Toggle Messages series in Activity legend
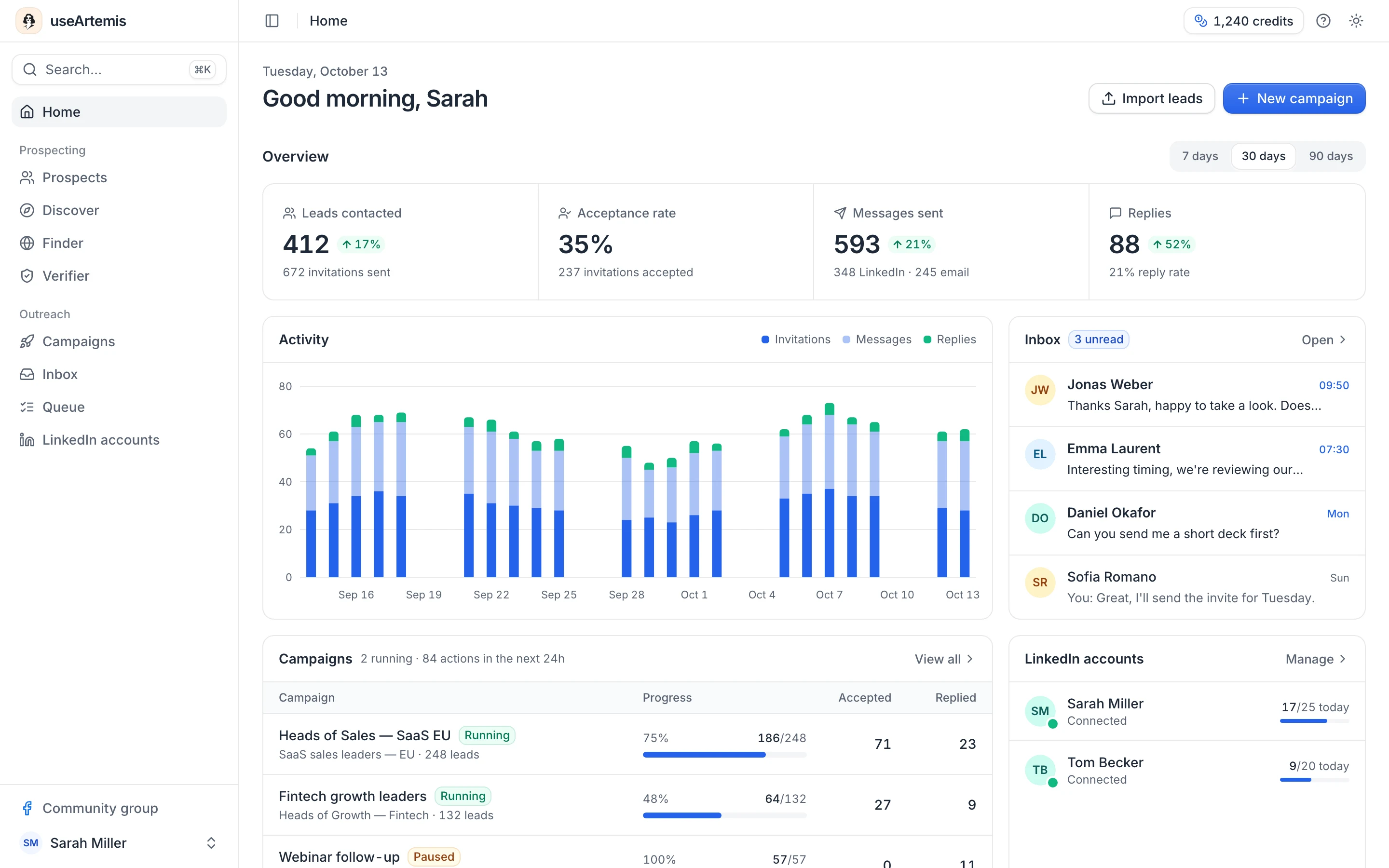The width and height of the screenshot is (1389, 868). (x=876, y=339)
